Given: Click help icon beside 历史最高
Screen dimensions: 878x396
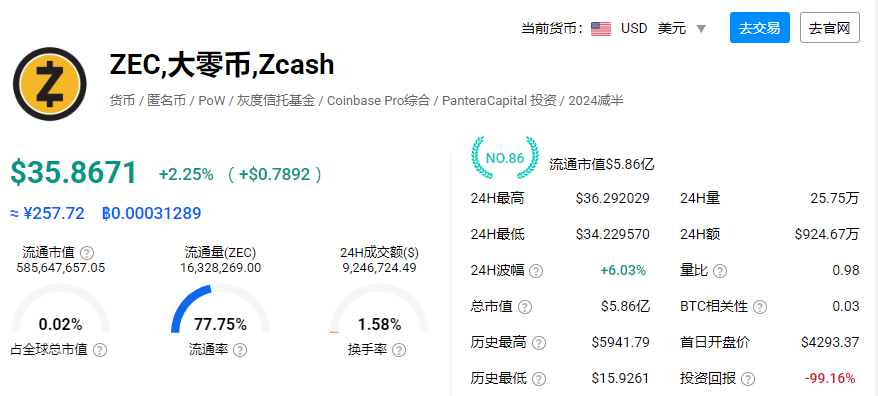Looking at the screenshot, I should point(539,343).
